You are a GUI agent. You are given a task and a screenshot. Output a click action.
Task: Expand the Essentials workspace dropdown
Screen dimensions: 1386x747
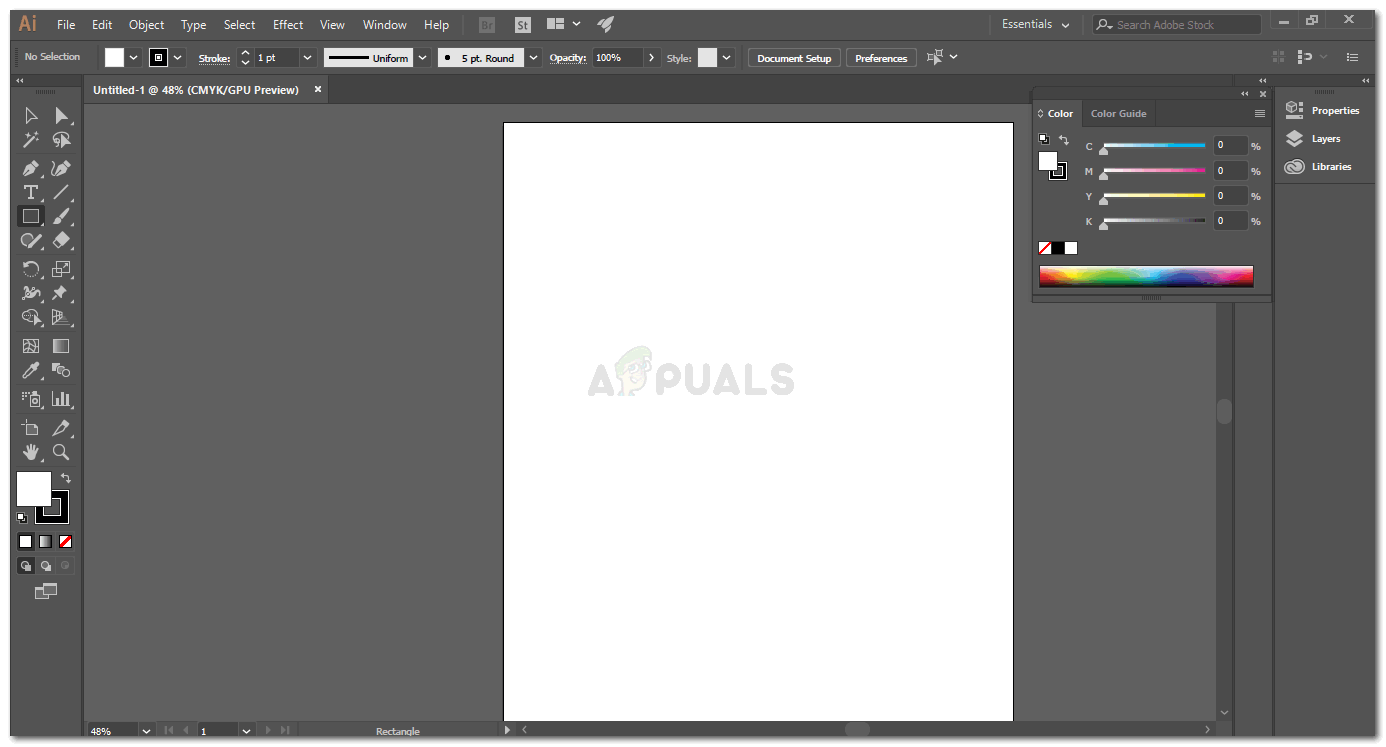(x=1036, y=24)
